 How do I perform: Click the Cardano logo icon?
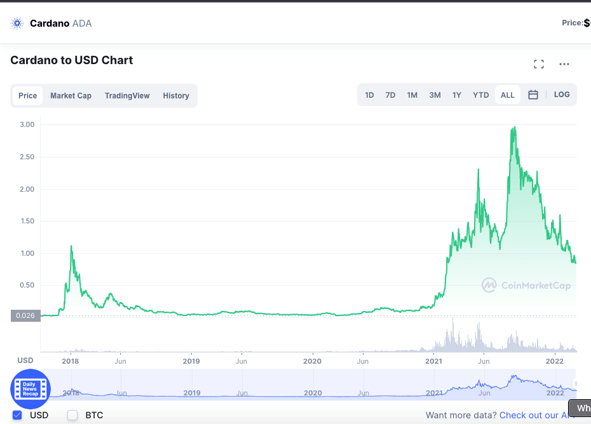click(x=17, y=23)
